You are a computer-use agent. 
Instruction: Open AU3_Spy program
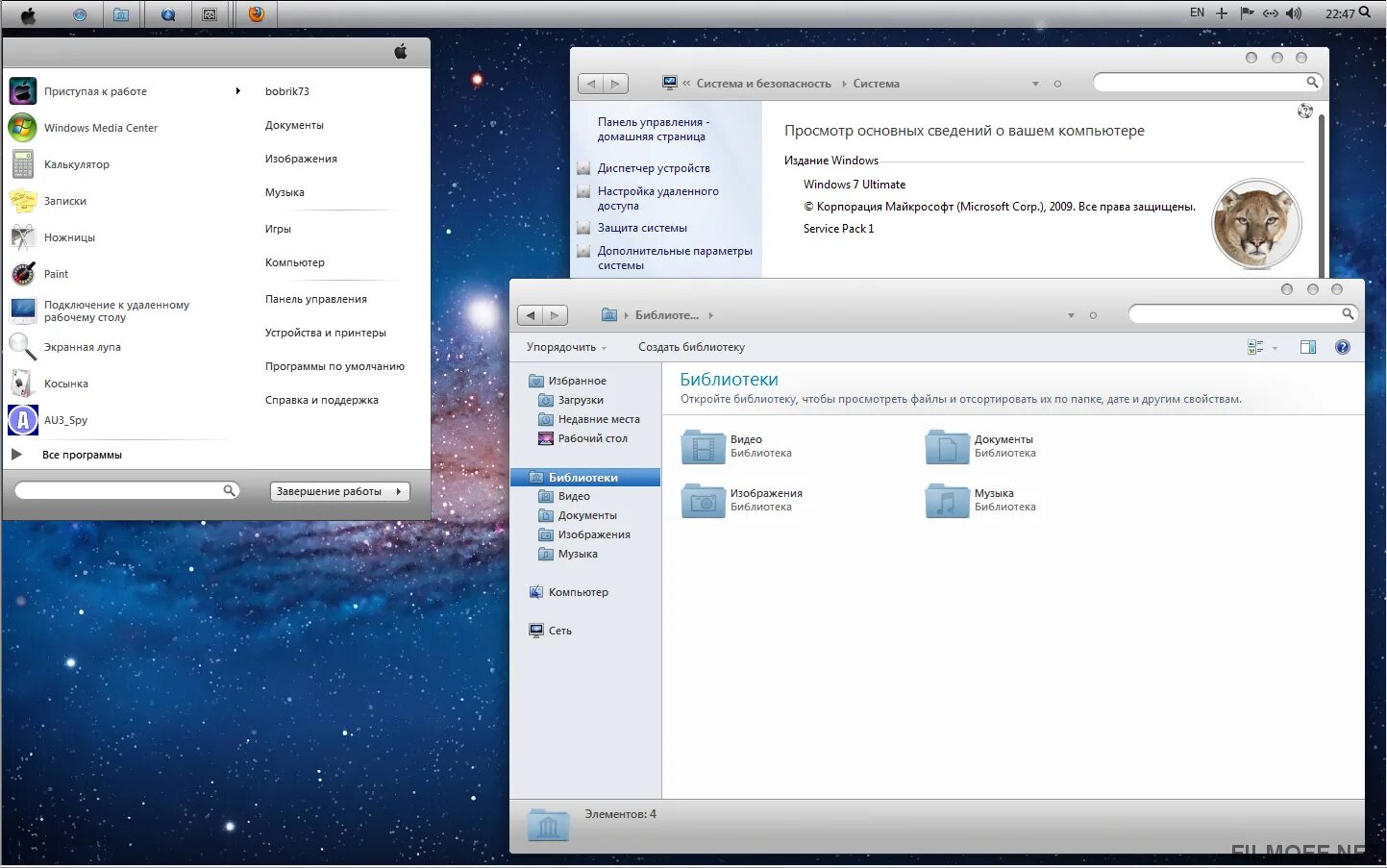click(x=65, y=420)
